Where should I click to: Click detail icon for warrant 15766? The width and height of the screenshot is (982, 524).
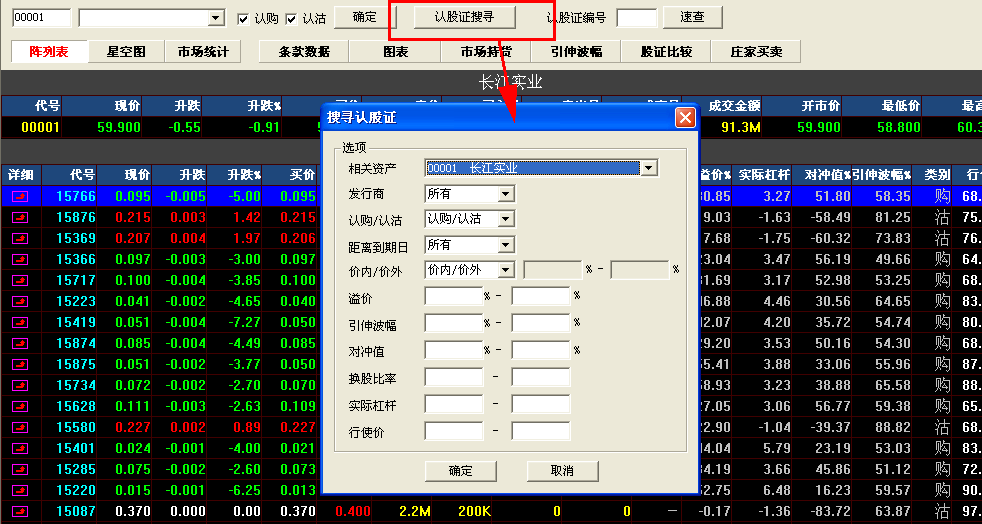pos(20,197)
